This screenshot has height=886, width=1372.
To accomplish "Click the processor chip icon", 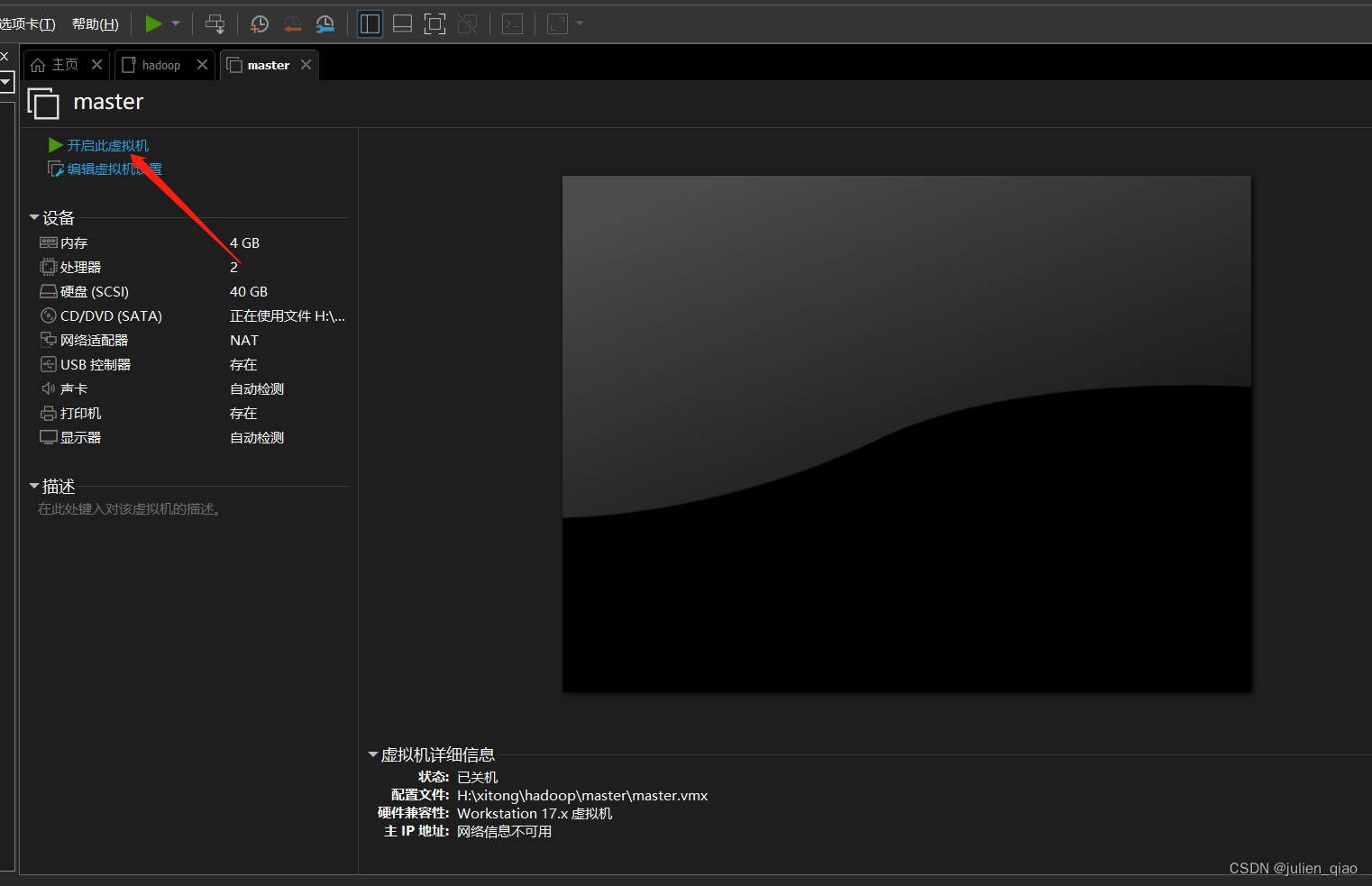I will tap(49, 267).
